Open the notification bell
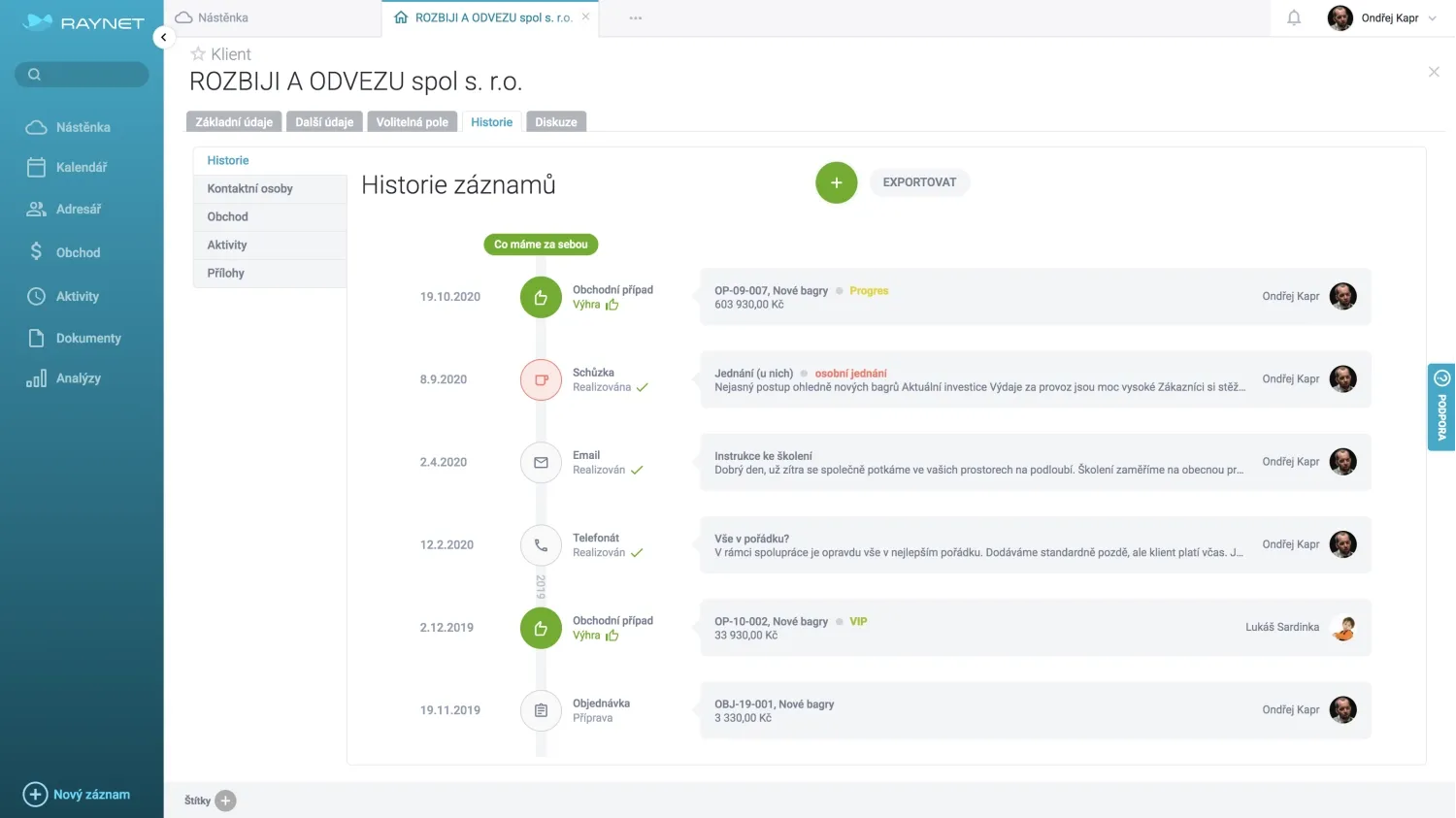This screenshot has width=1456, height=818. 1293,16
